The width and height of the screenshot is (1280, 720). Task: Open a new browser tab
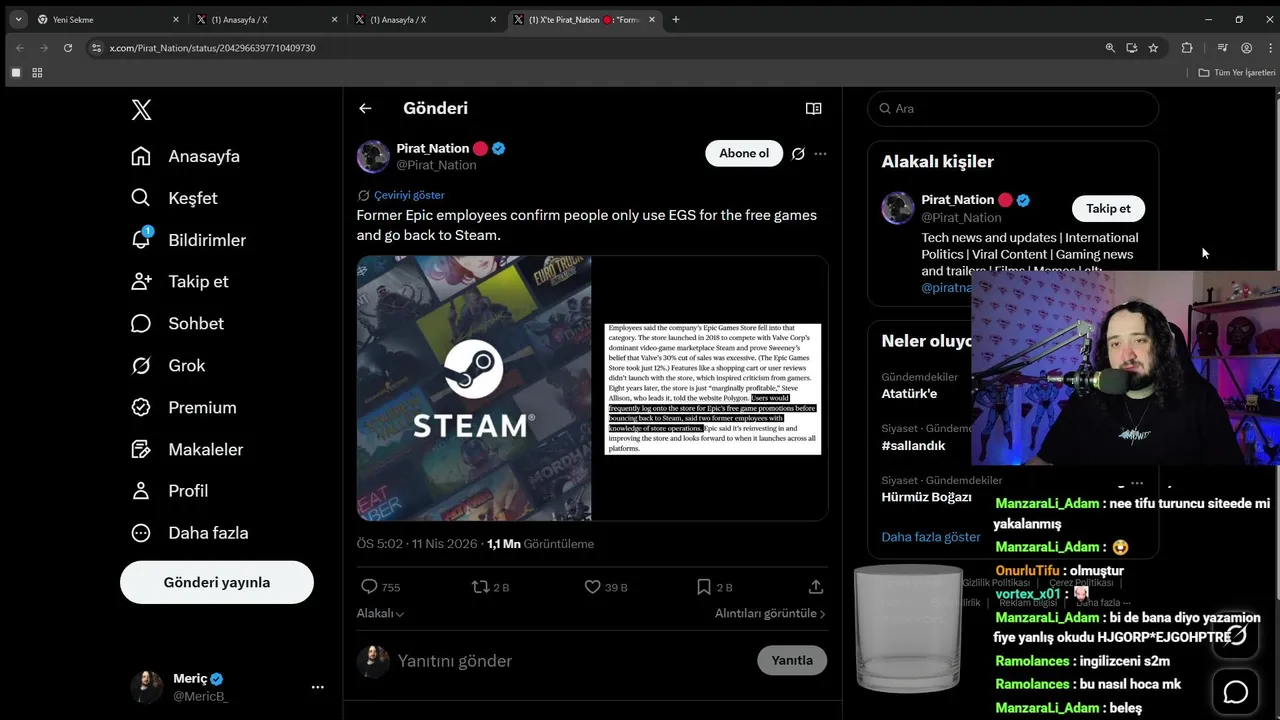tap(676, 19)
